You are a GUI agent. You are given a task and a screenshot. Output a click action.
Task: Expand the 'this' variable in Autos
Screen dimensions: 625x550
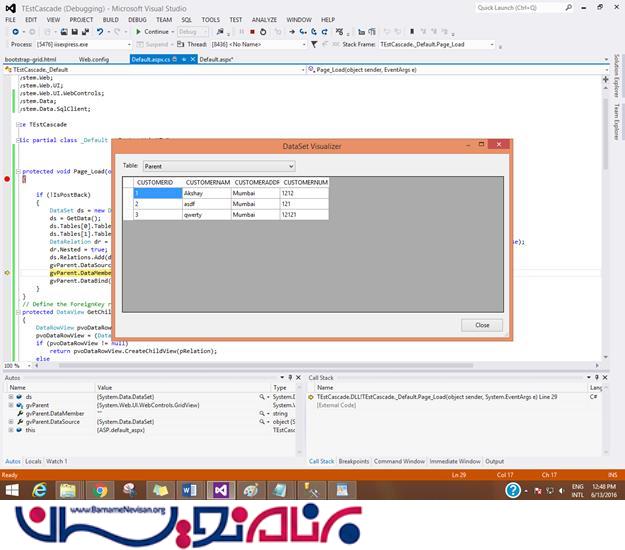(x=11, y=429)
